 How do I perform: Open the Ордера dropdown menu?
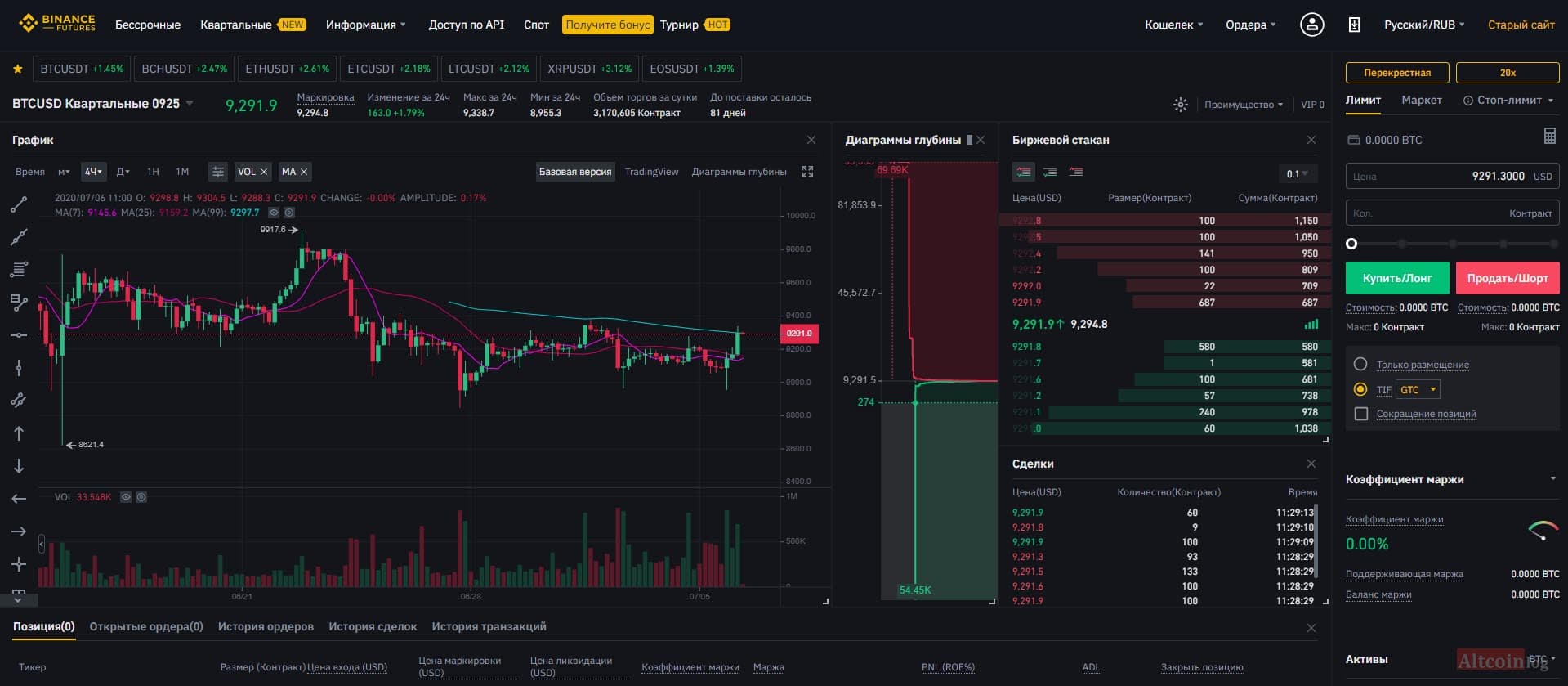pos(1250,25)
